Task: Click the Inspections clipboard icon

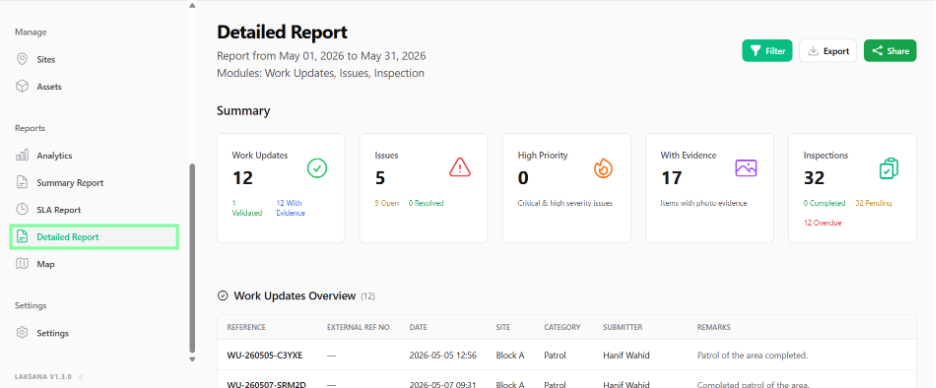Action: [889, 168]
